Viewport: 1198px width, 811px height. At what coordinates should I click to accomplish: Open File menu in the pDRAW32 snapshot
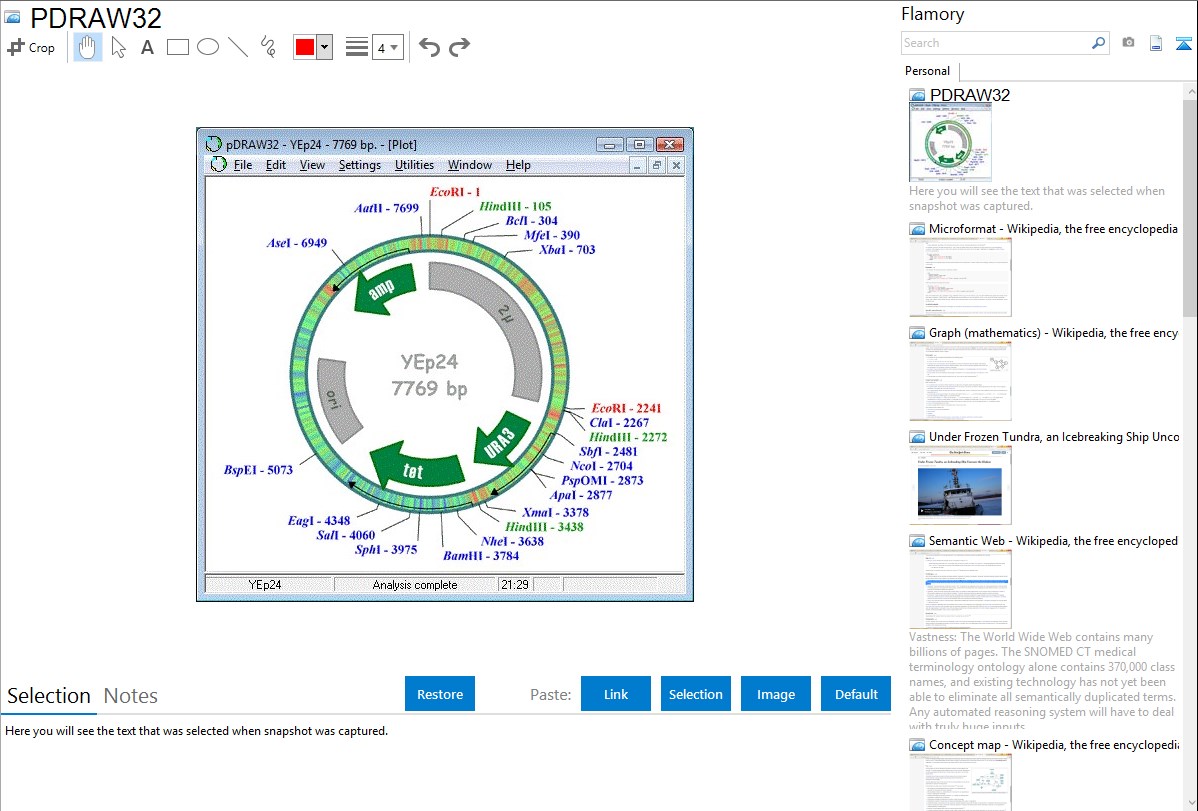click(x=243, y=165)
